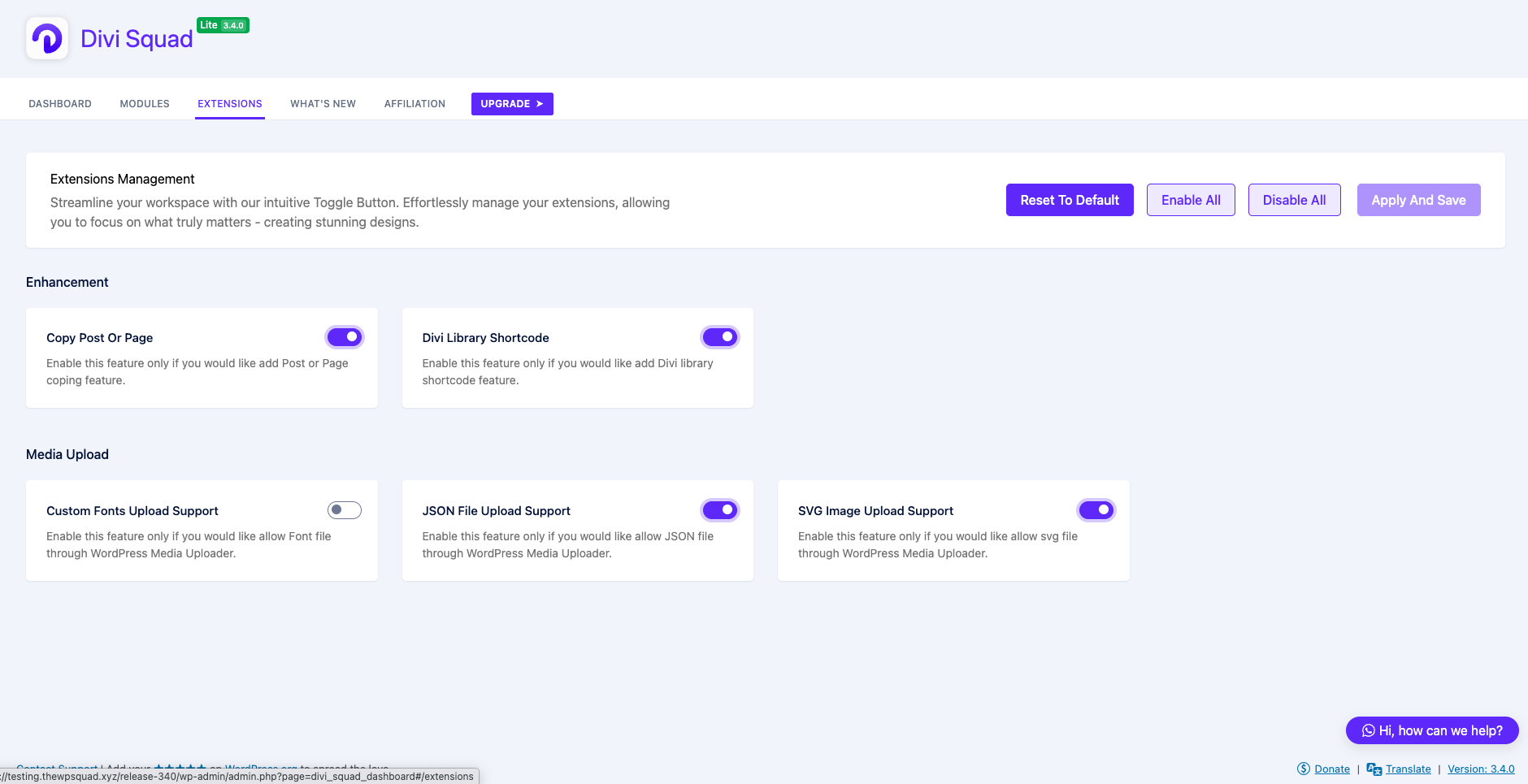The width and height of the screenshot is (1528, 784).
Task: Toggle Copy Post Or Page off
Action: [x=345, y=336]
